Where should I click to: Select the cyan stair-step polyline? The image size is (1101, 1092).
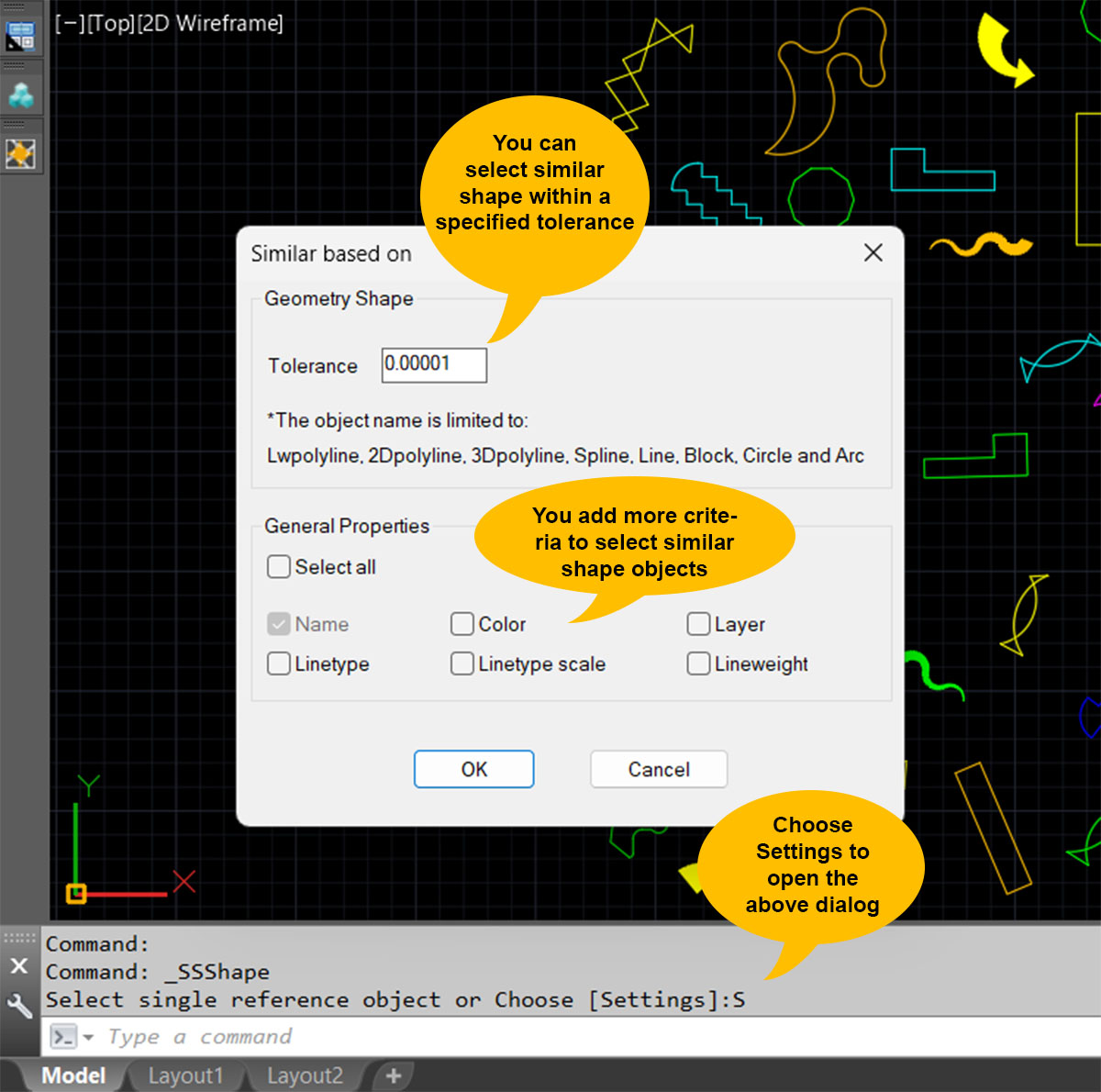(x=717, y=193)
